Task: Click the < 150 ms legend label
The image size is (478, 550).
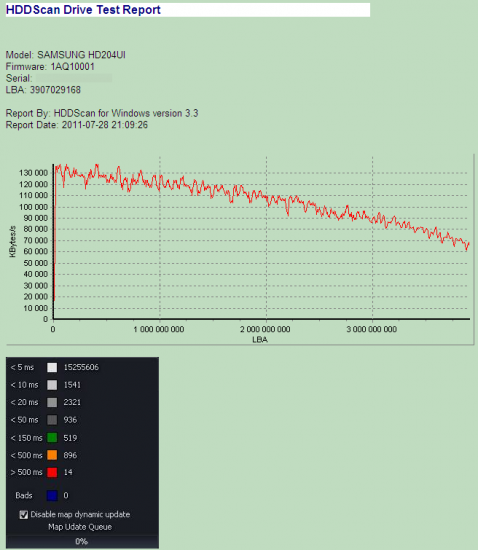Action: coord(27,438)
